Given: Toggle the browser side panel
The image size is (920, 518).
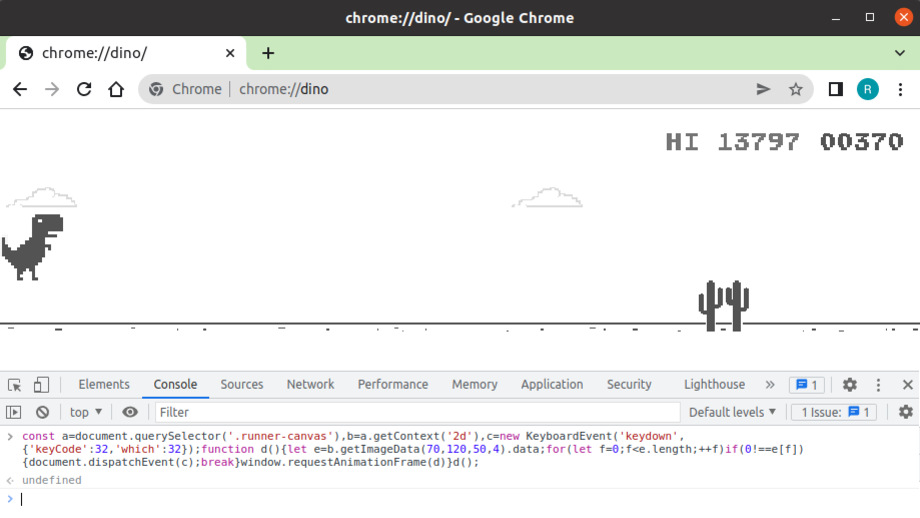Looking at the screenshot, I should 836,89.
